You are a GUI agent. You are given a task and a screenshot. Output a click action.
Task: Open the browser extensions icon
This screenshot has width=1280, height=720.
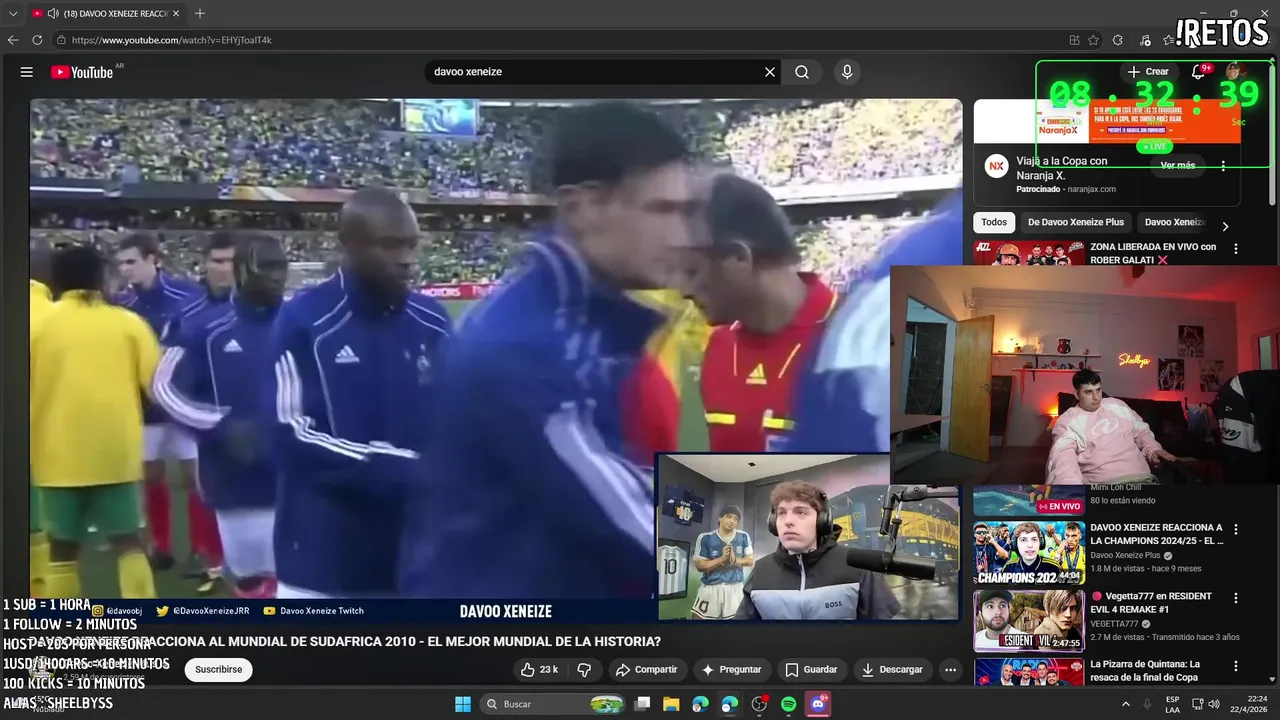pos(1118,40)
